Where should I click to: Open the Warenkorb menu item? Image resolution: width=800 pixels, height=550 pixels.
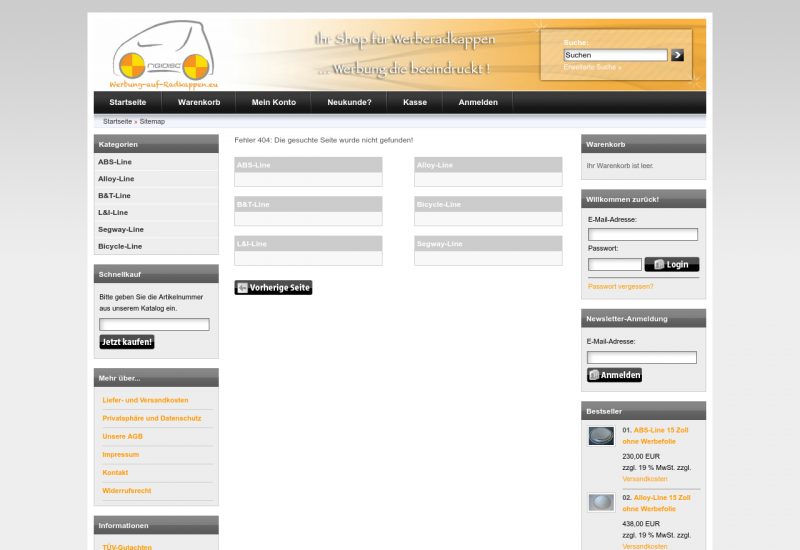click(199, 102)
